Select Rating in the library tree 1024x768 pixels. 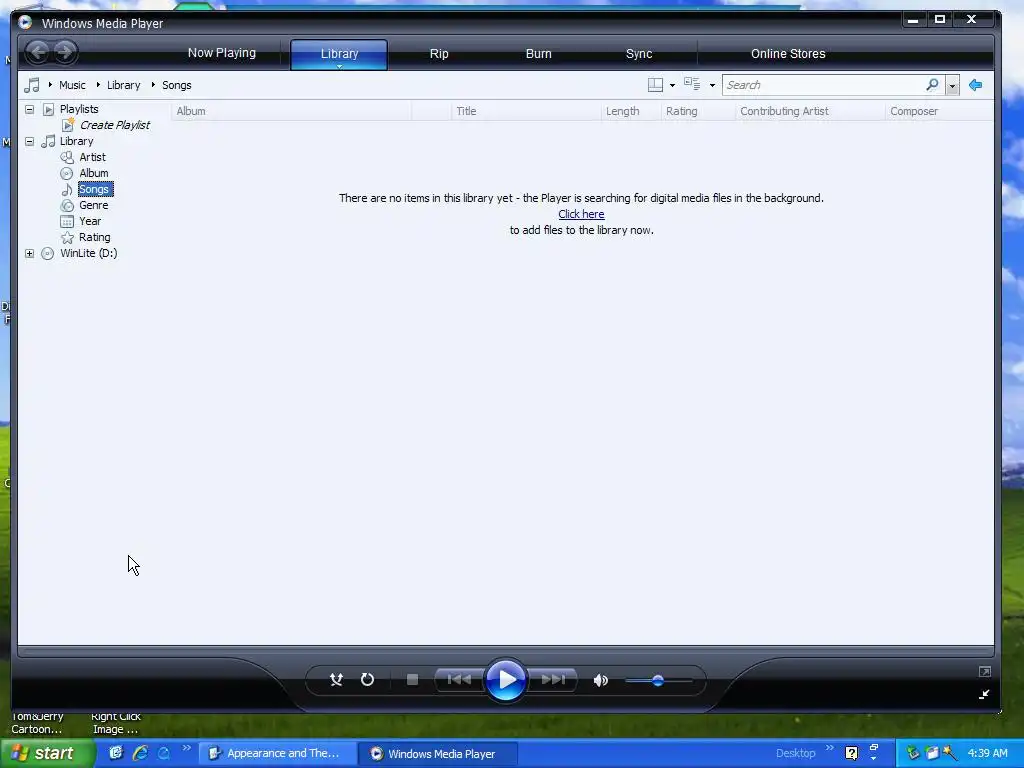[x=95, y=237]
